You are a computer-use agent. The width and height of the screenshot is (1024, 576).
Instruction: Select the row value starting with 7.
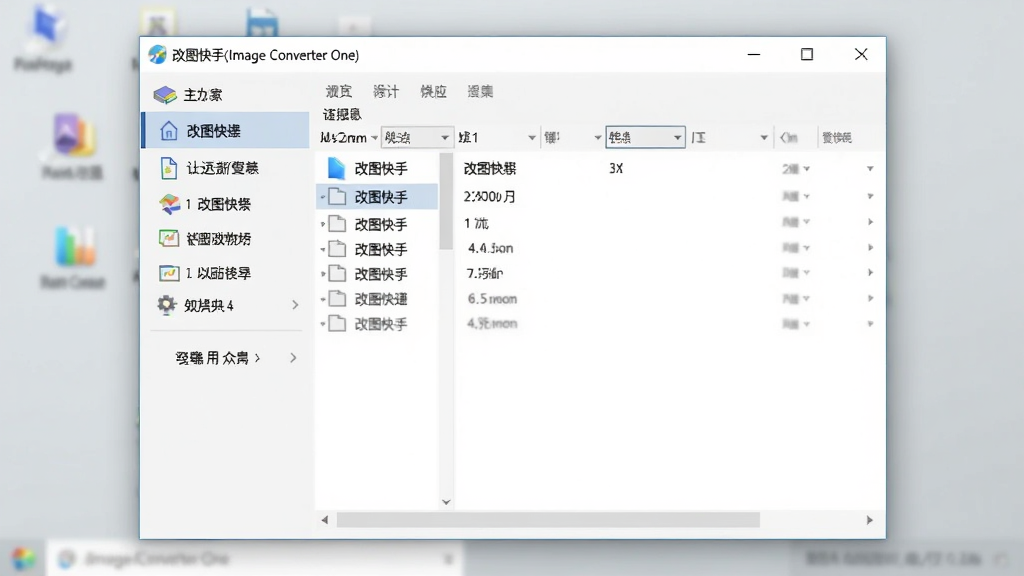485,273
